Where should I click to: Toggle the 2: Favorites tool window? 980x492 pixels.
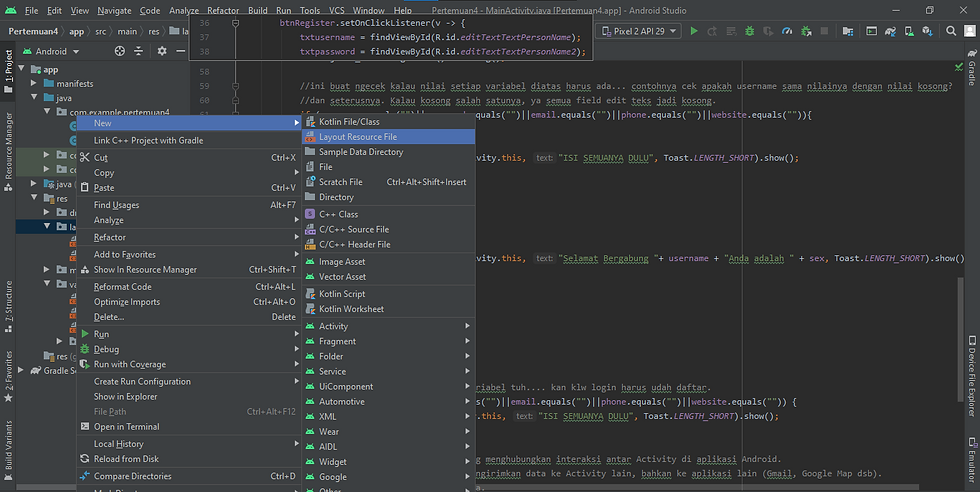tap(8, 376)
